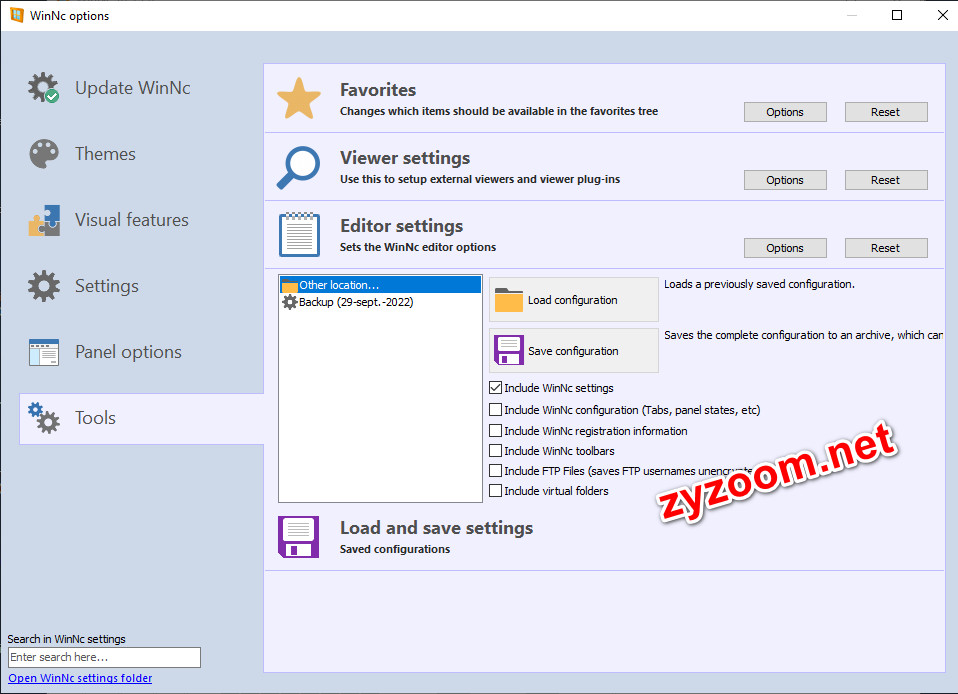
Task: Switch to Panel options section
Action: [x=128, y=352]
